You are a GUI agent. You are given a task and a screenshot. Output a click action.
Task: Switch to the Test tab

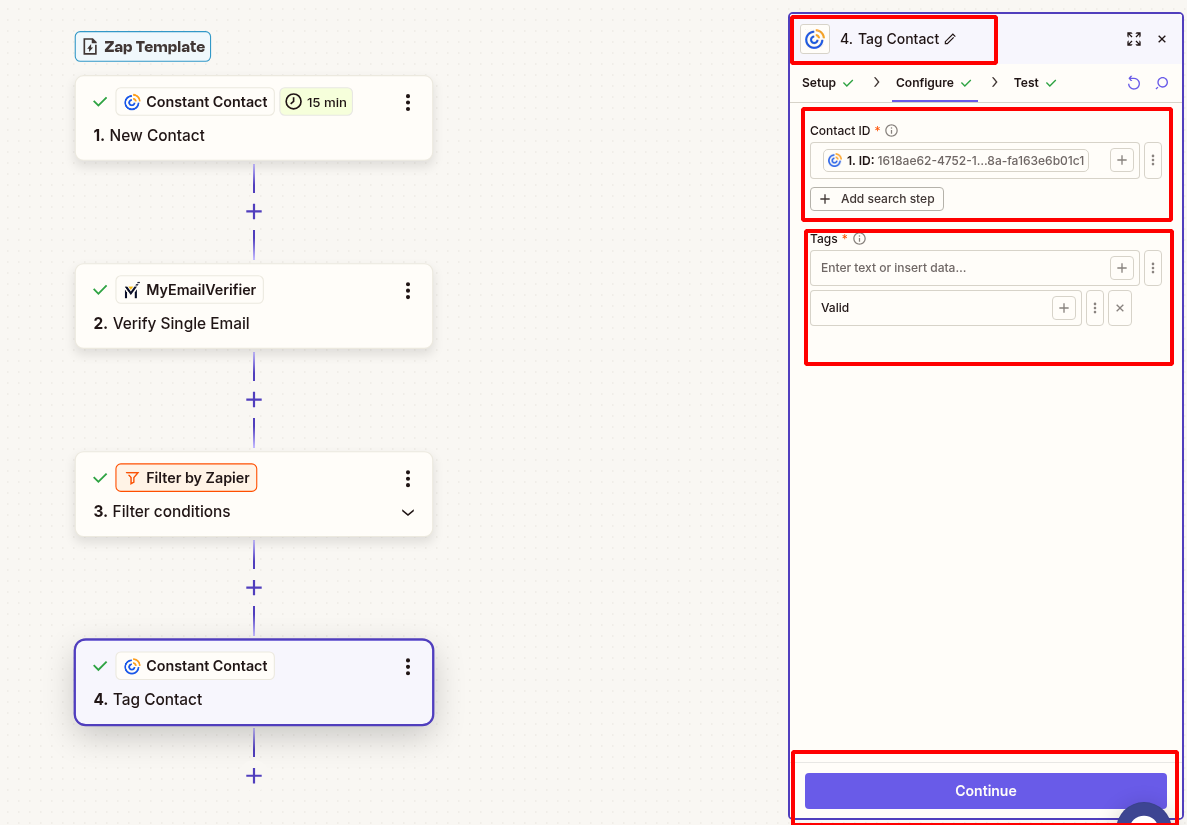tap(1026, 83)
